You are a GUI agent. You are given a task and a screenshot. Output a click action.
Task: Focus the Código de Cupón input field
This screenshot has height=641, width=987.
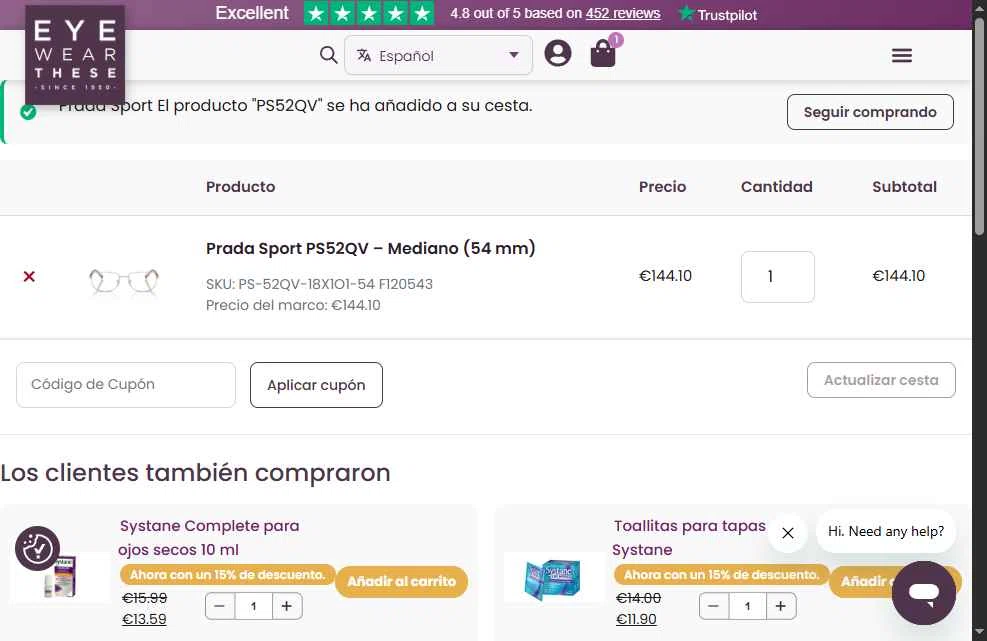coord(126,385)
